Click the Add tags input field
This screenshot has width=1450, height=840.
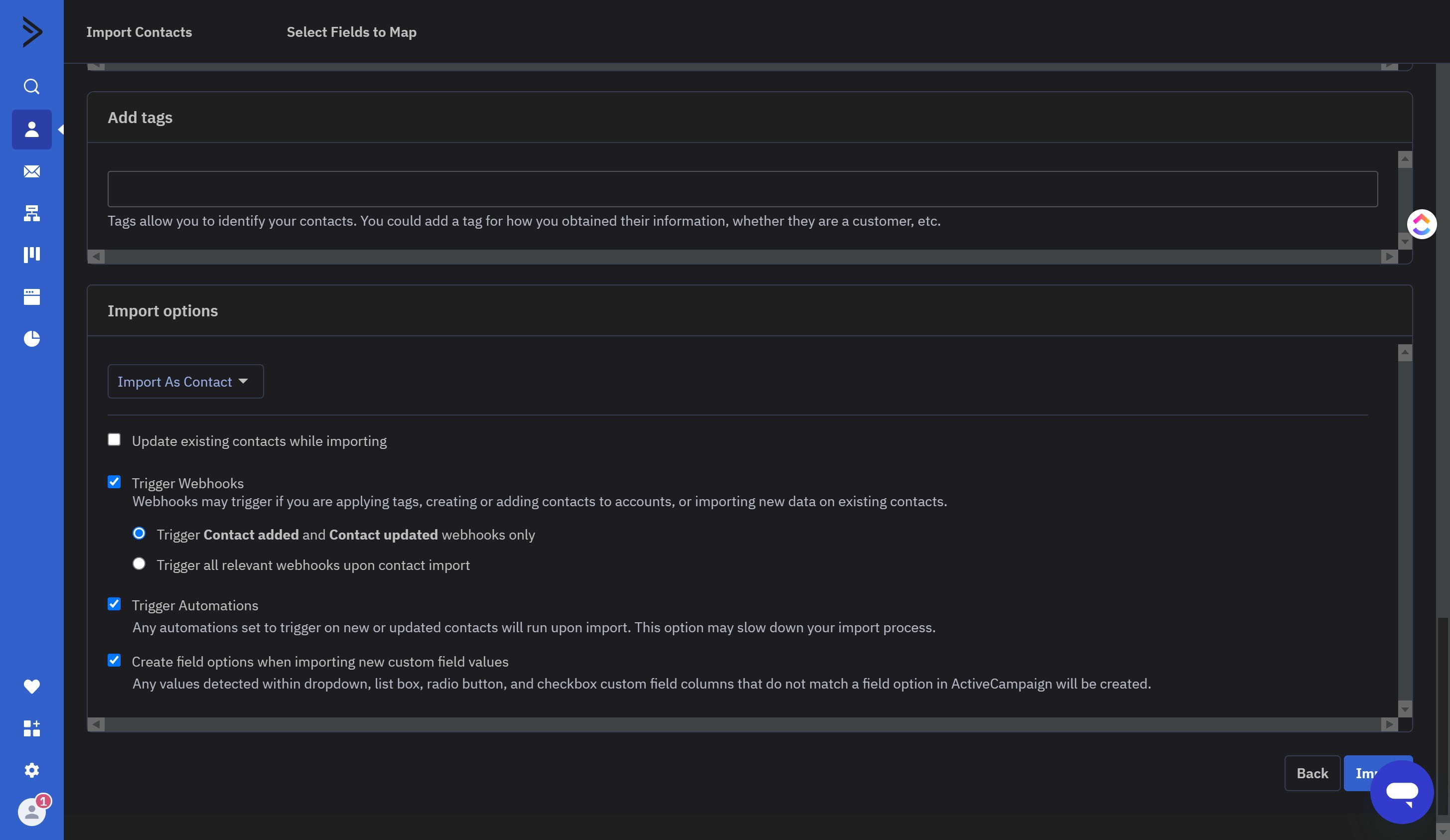coord(742,189)
